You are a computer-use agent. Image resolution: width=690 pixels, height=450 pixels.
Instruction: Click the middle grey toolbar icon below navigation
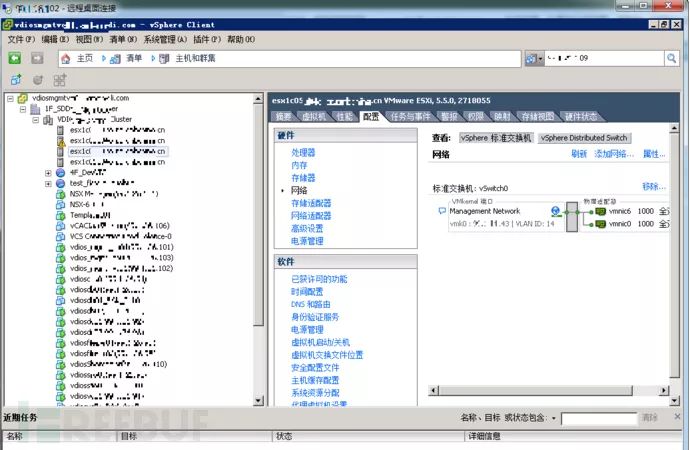(x=38, y=80)
